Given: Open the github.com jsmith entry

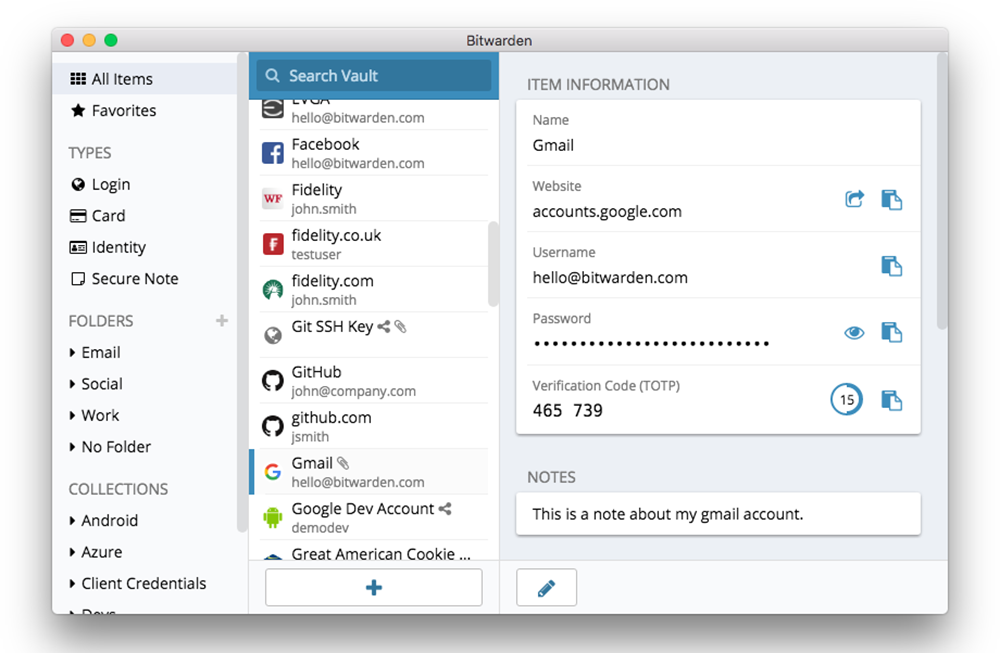Looking at the screenshot, I should pos(374,426).
